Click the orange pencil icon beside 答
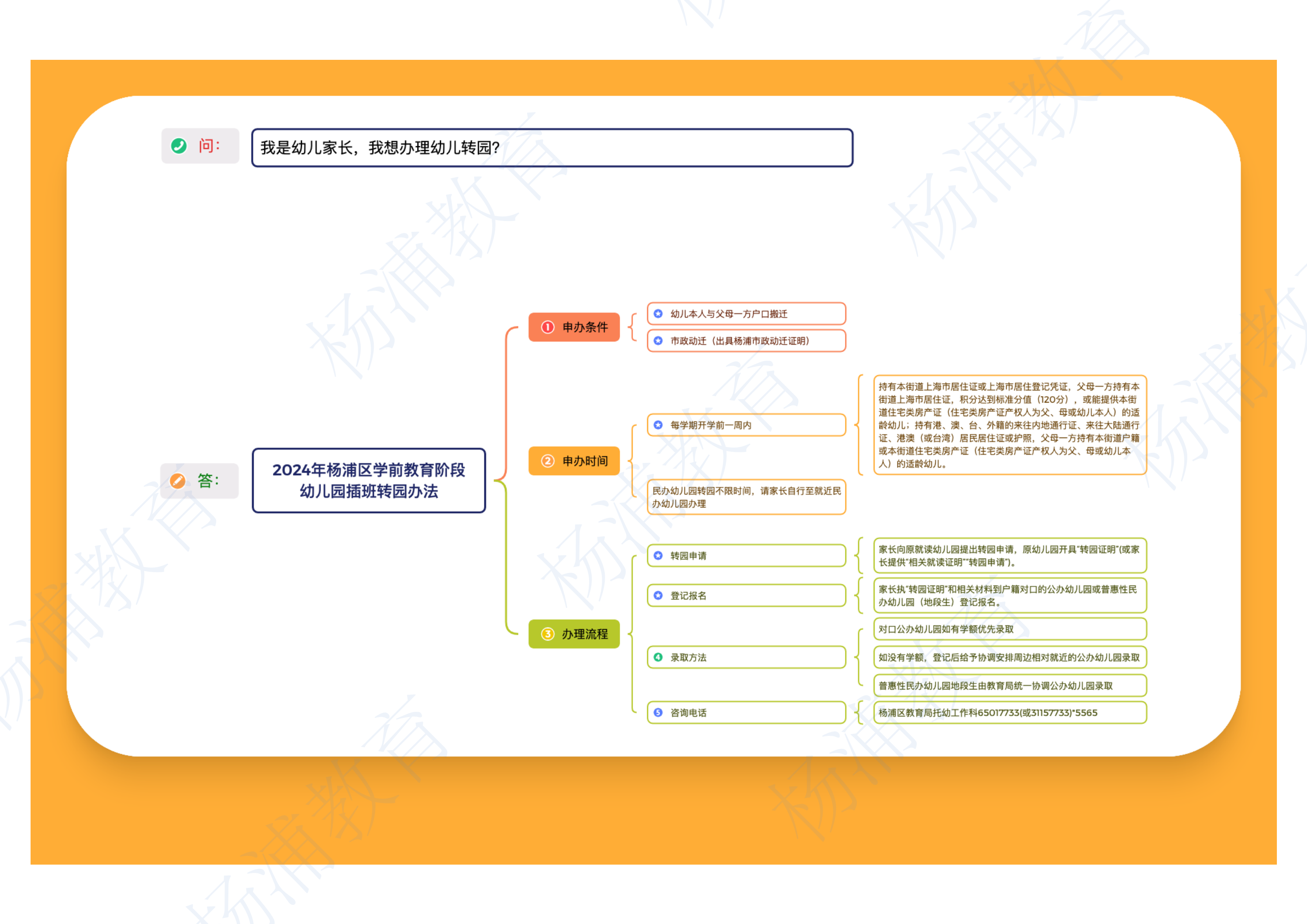 [x=178, y=481]
